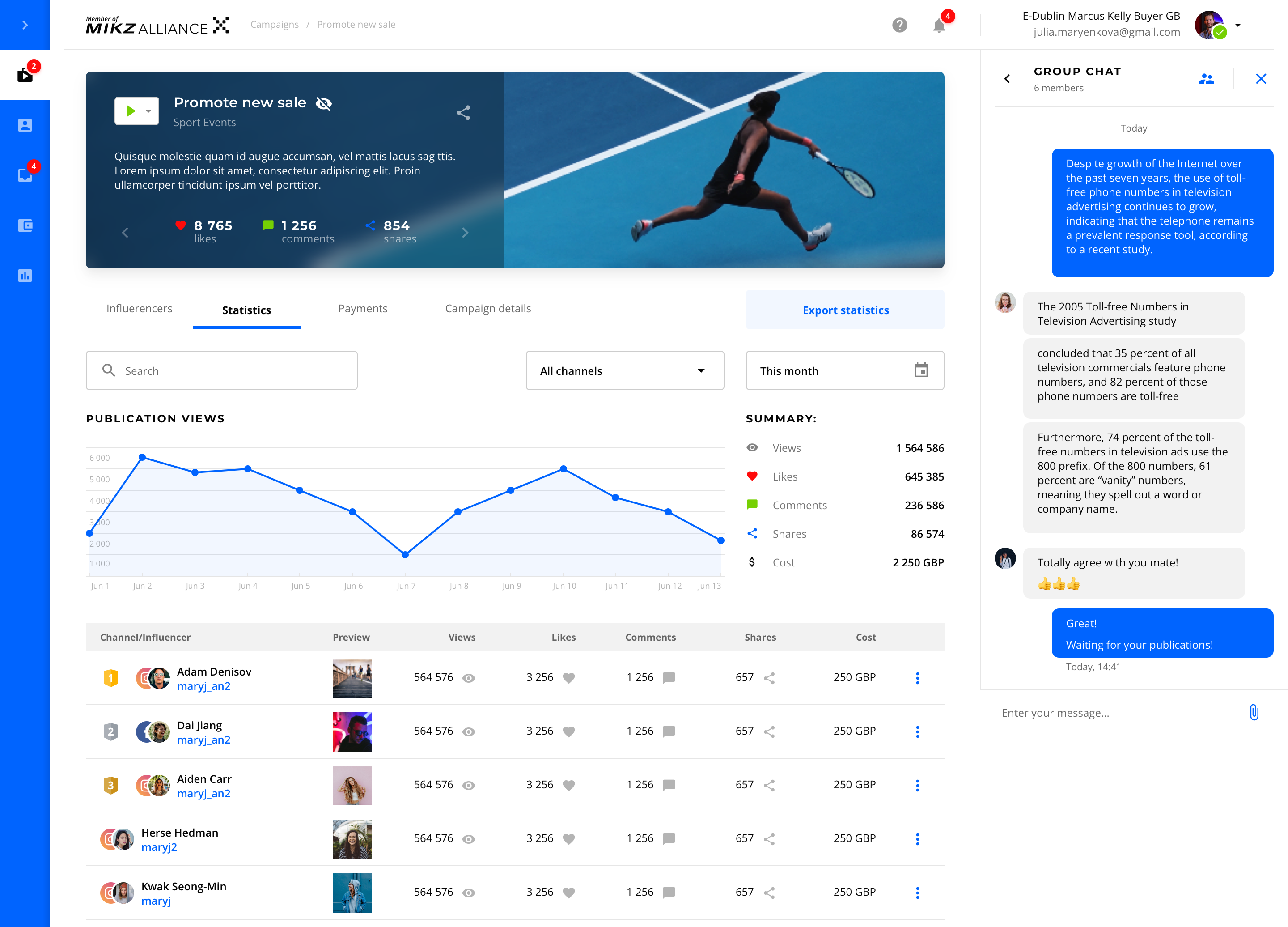This screenshot has height=927, width=1288.
Task: Open the notifications bell icon
Action: (x=939, y=26)
